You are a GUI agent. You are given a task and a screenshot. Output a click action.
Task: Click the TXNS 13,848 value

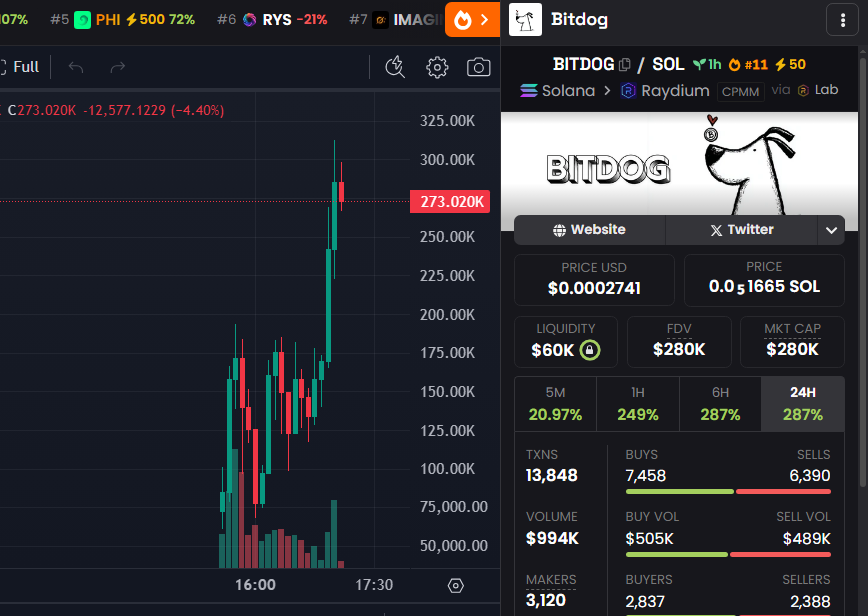(x=551, y=475)
